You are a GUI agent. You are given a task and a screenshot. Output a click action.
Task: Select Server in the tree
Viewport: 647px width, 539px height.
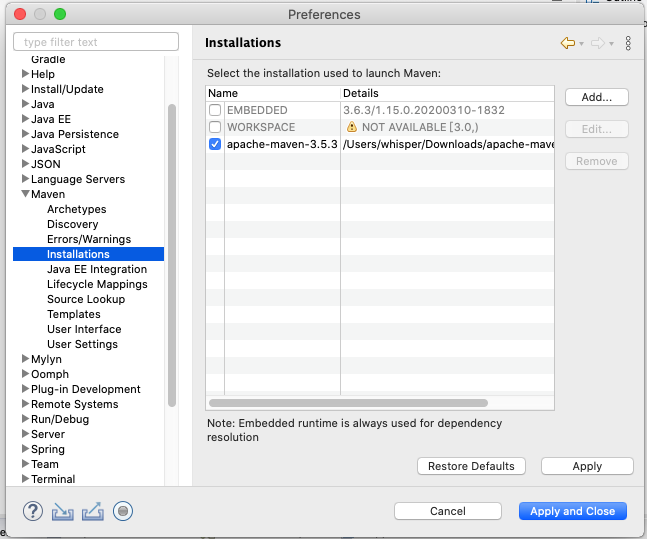(48, 434)
